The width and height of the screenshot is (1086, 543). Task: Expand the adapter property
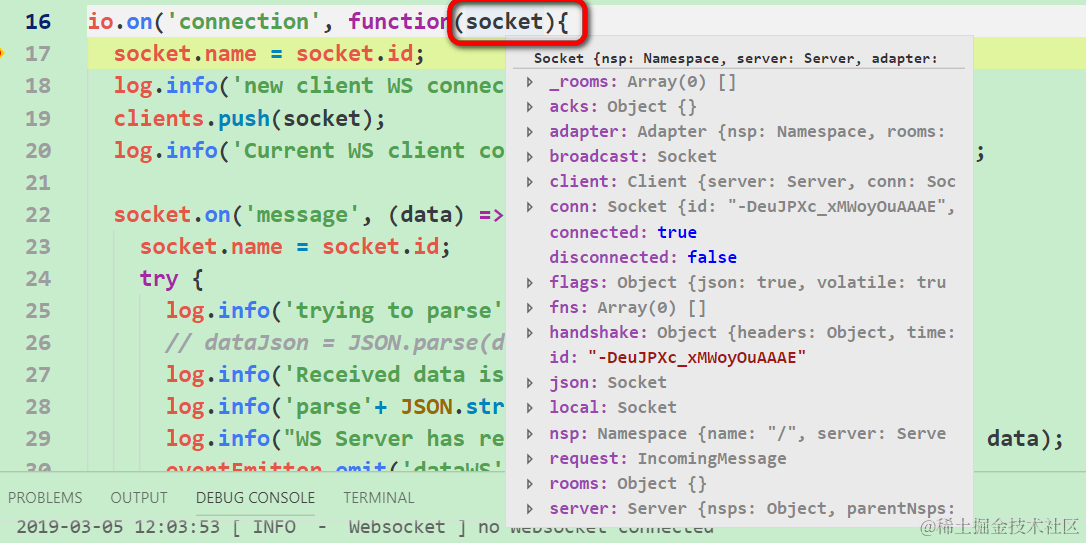[x=530, y=132]
